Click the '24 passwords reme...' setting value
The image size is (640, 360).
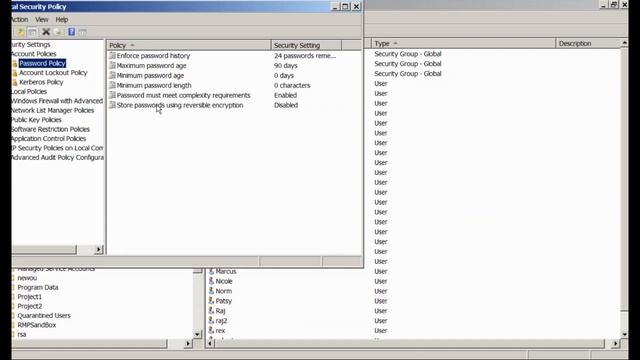pos(305,56)
